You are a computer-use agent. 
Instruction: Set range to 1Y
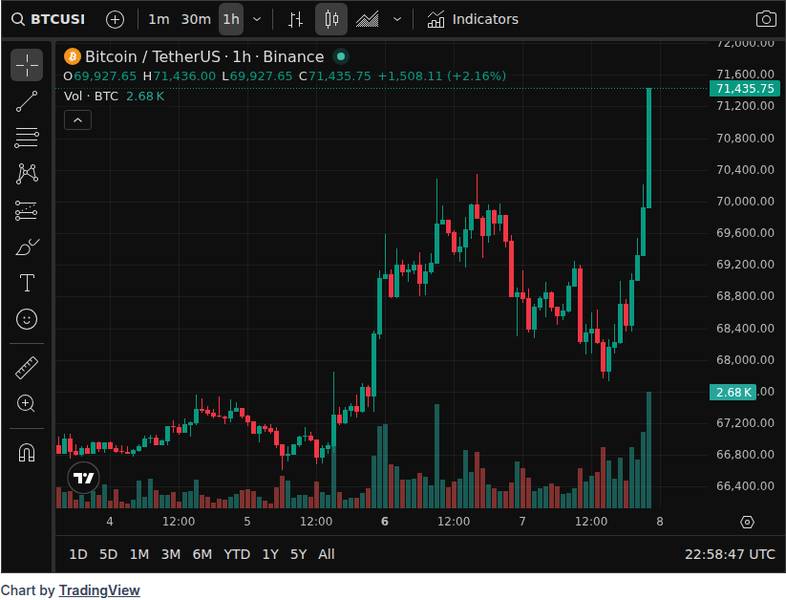(270, 554)
